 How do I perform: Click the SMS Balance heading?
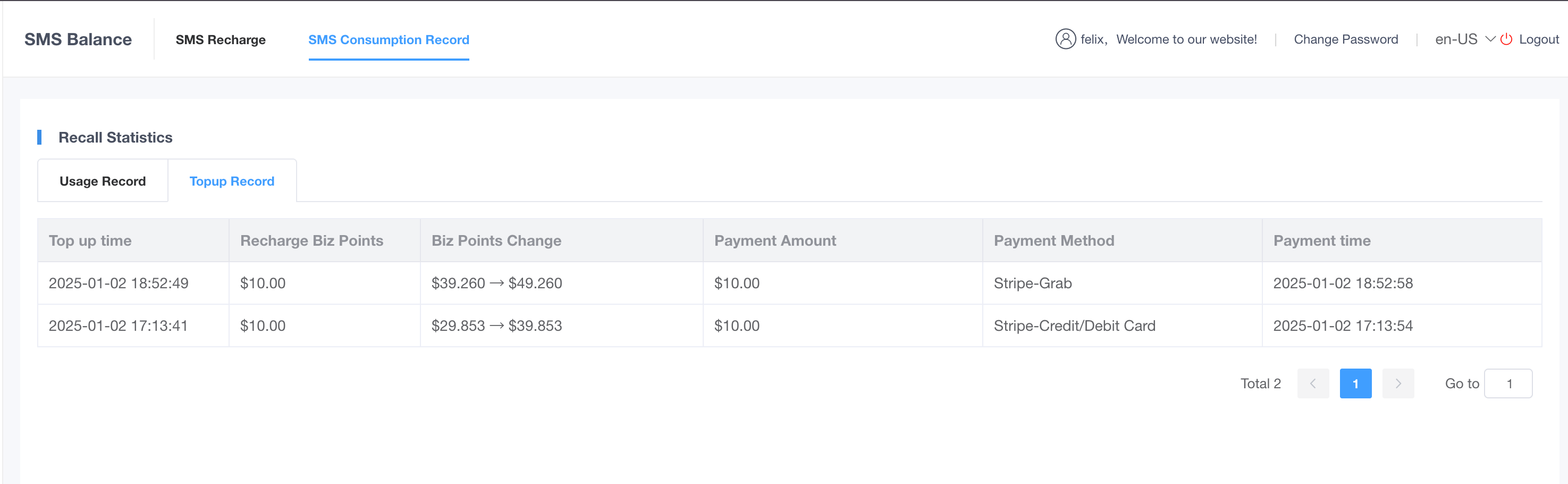(x=78, y=39)
